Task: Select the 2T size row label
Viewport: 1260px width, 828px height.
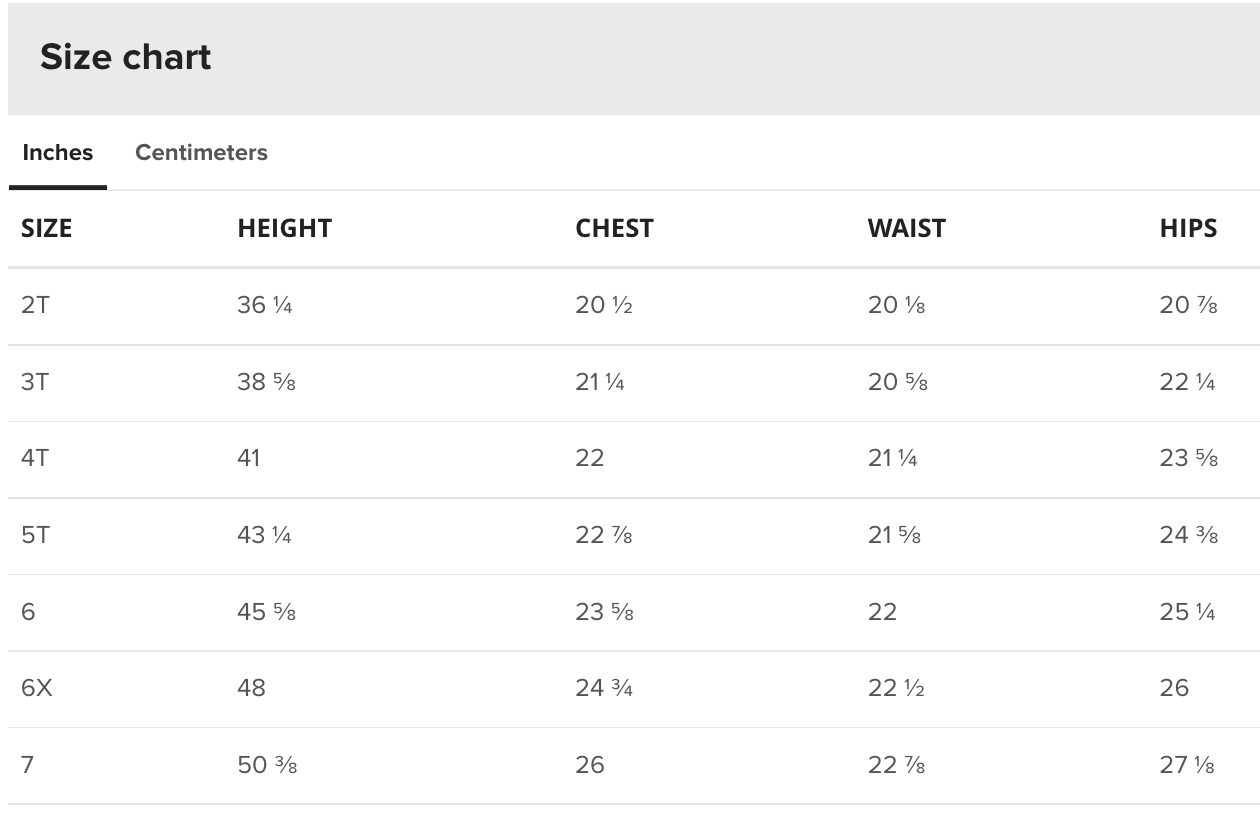Action: pyautogui.click(x=35, y=305)
